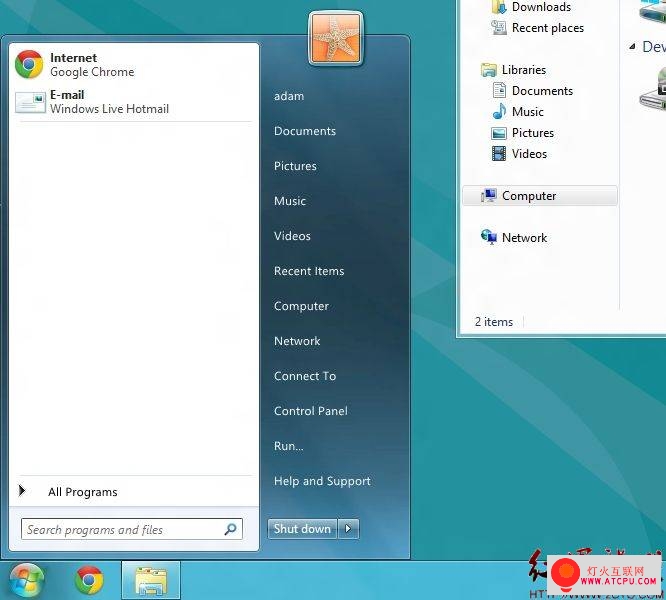This screenshot has width=666, height=600.
Task: Select Run... in the Start menu
Action: [288, 446]
